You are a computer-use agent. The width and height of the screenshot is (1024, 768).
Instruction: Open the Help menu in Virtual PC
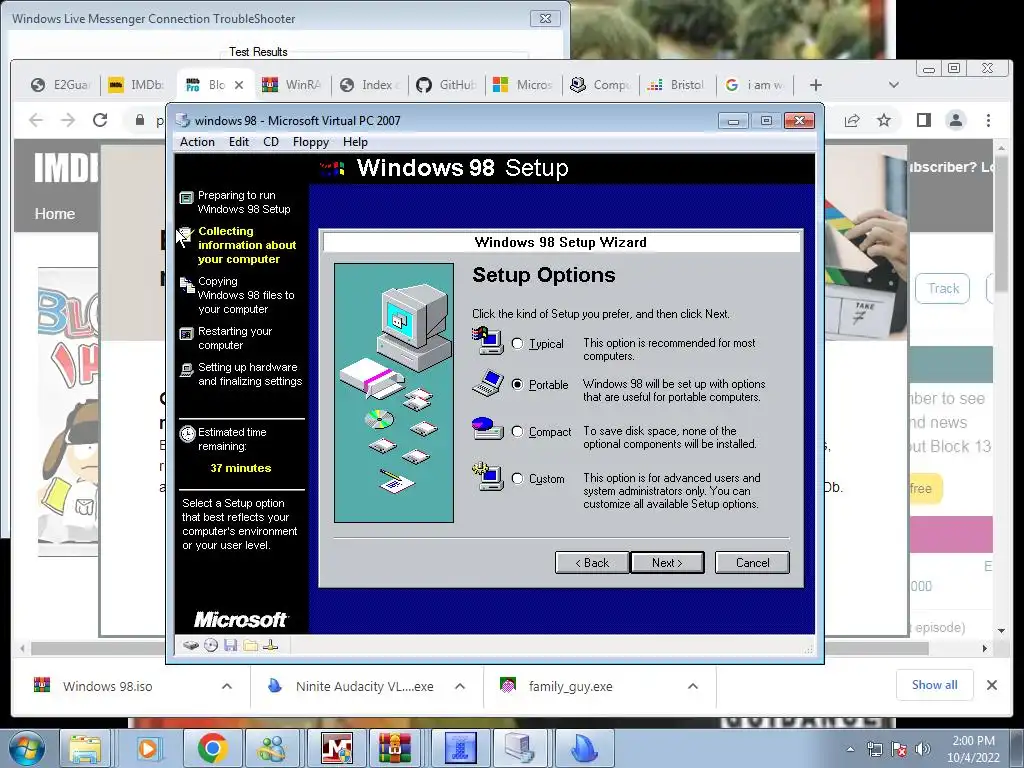(x=355, y=142)
